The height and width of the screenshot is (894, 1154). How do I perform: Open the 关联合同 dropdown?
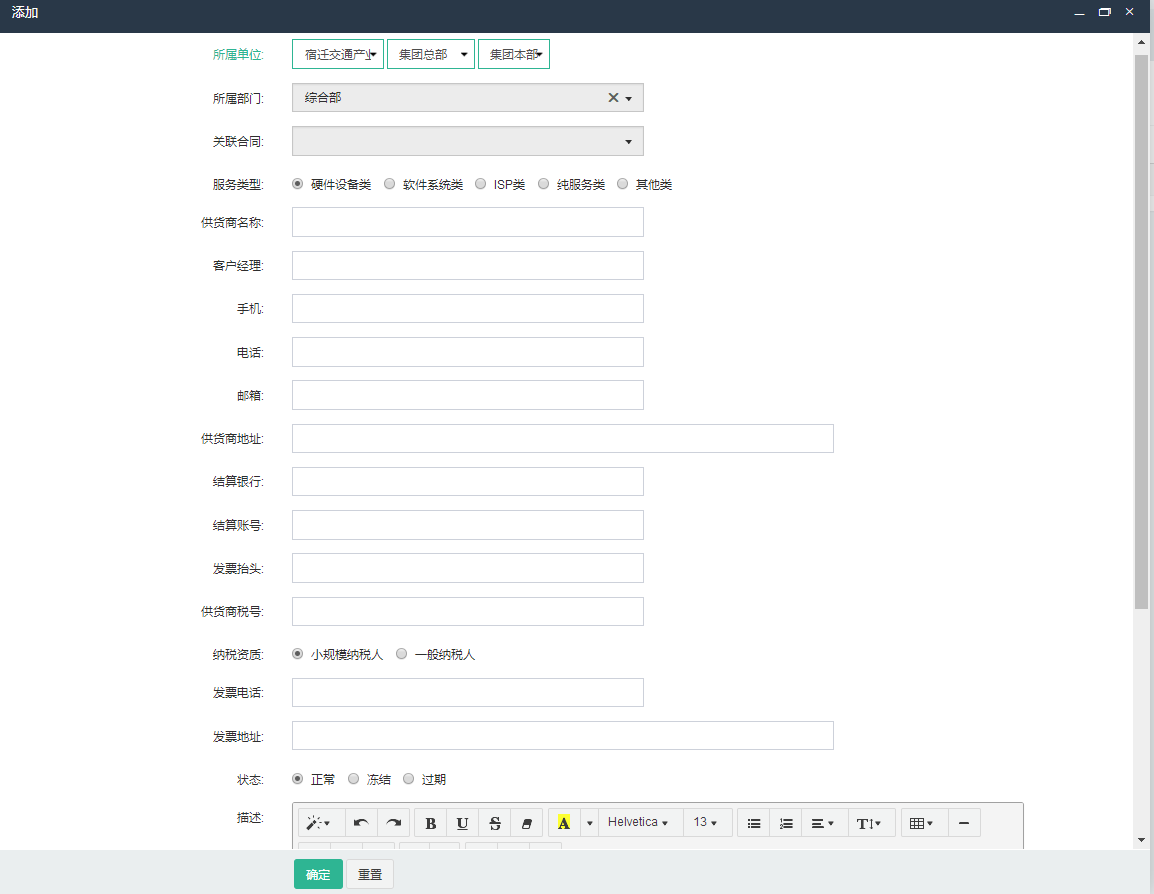[x=467, y=141]
